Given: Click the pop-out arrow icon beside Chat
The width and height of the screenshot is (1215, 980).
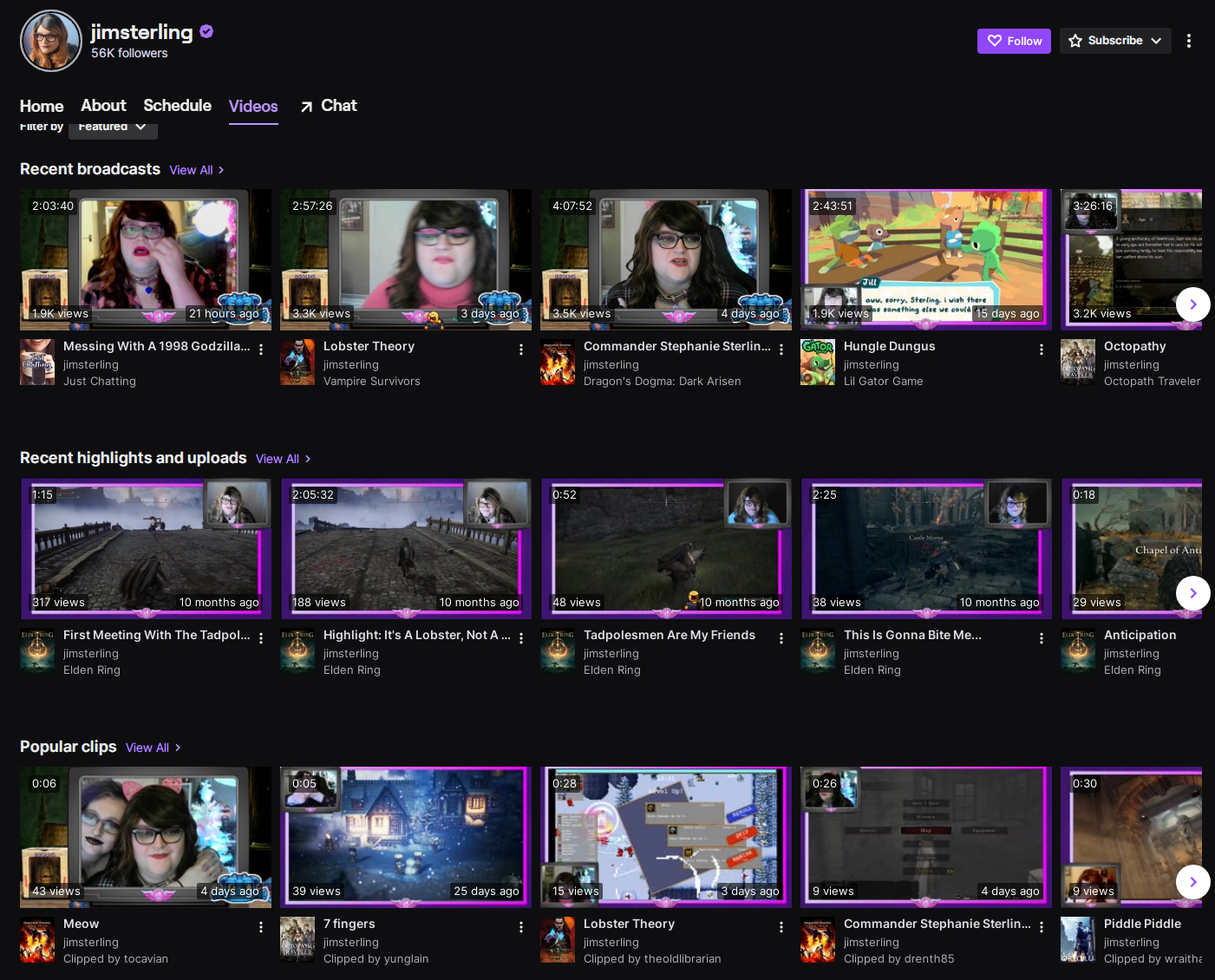Looking at the screenshot, I should 306,107.
